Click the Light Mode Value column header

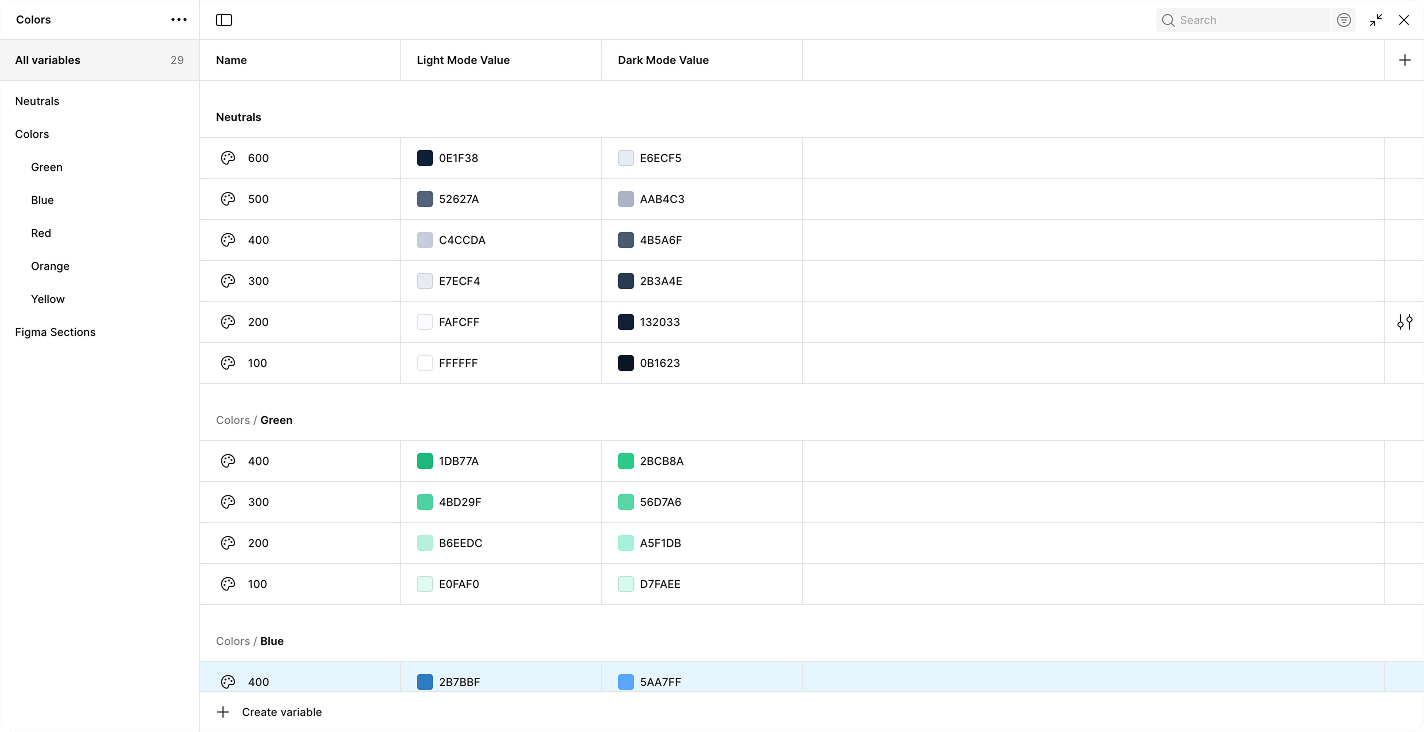coord(463,60)
